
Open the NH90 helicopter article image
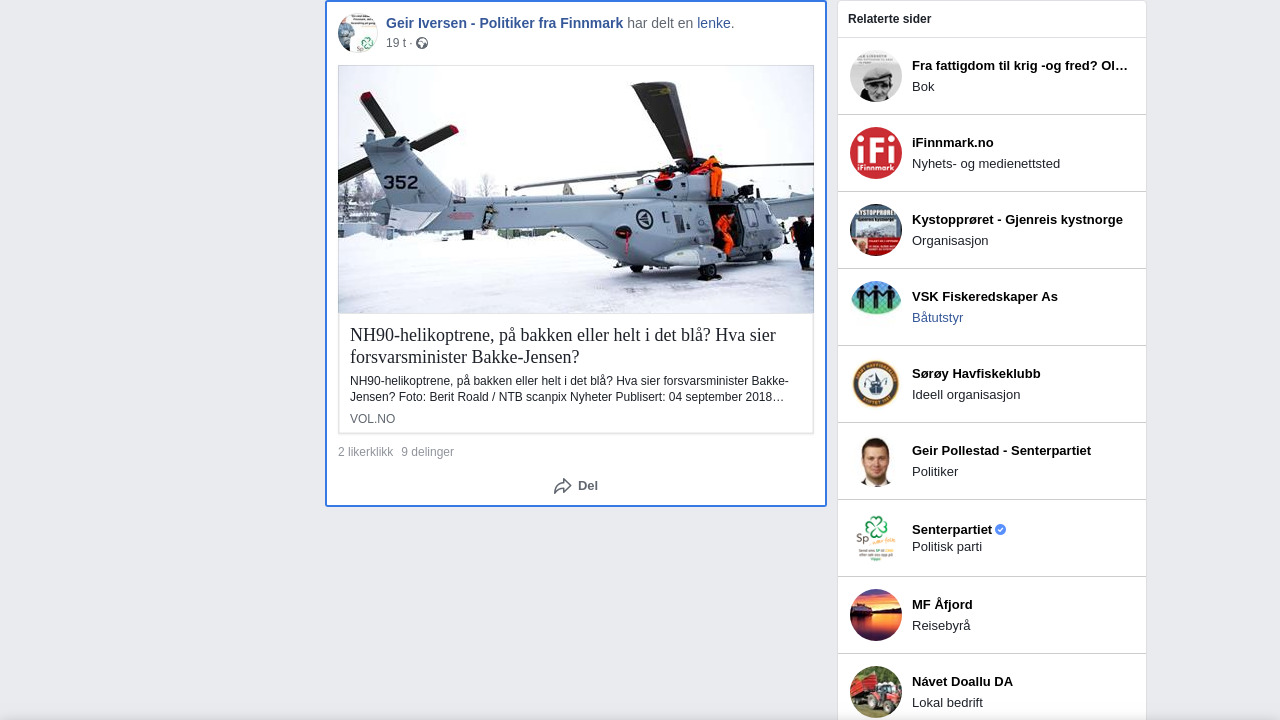[x=576, y=190]
